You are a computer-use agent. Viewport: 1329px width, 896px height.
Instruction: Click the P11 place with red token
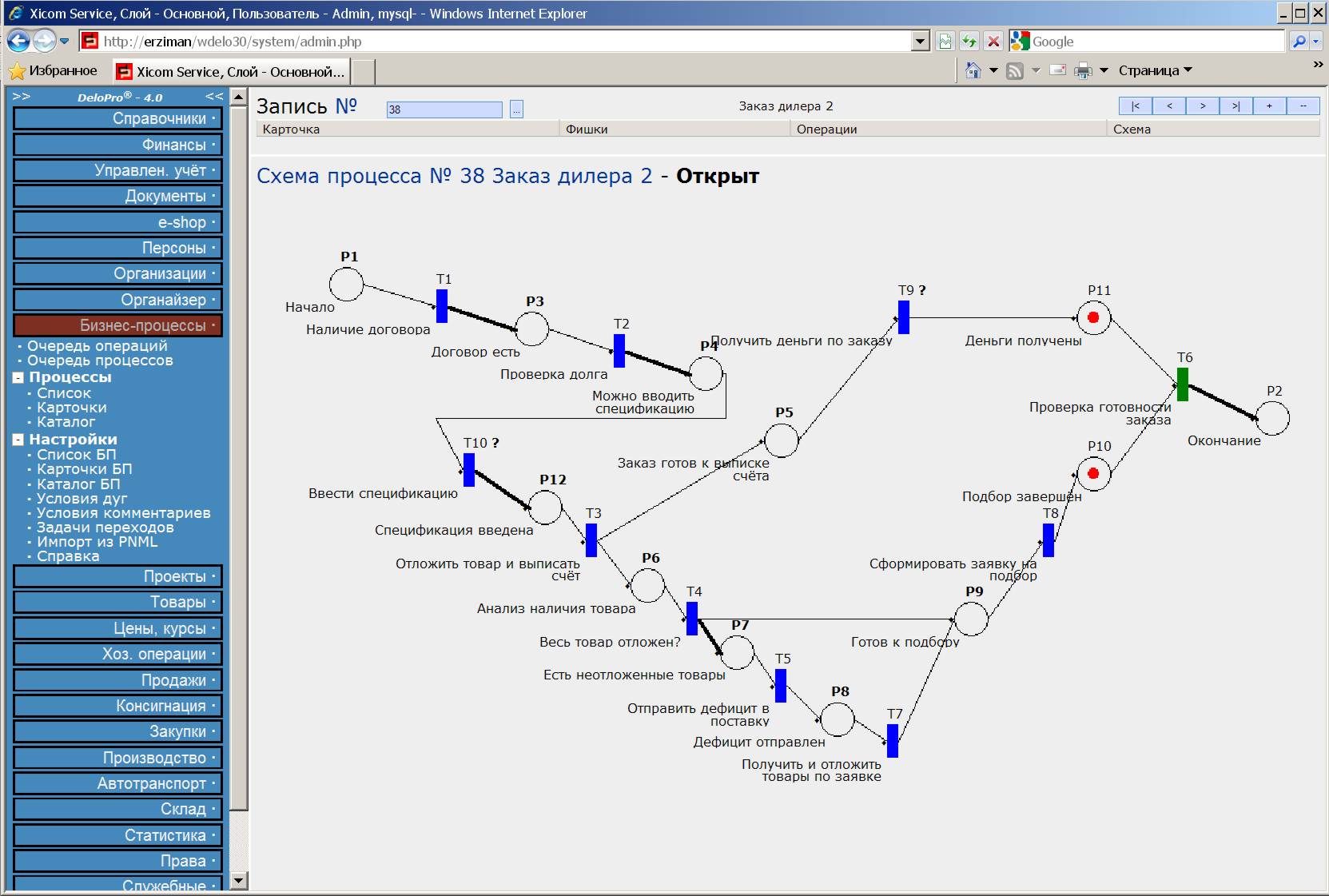(1094, 317)
